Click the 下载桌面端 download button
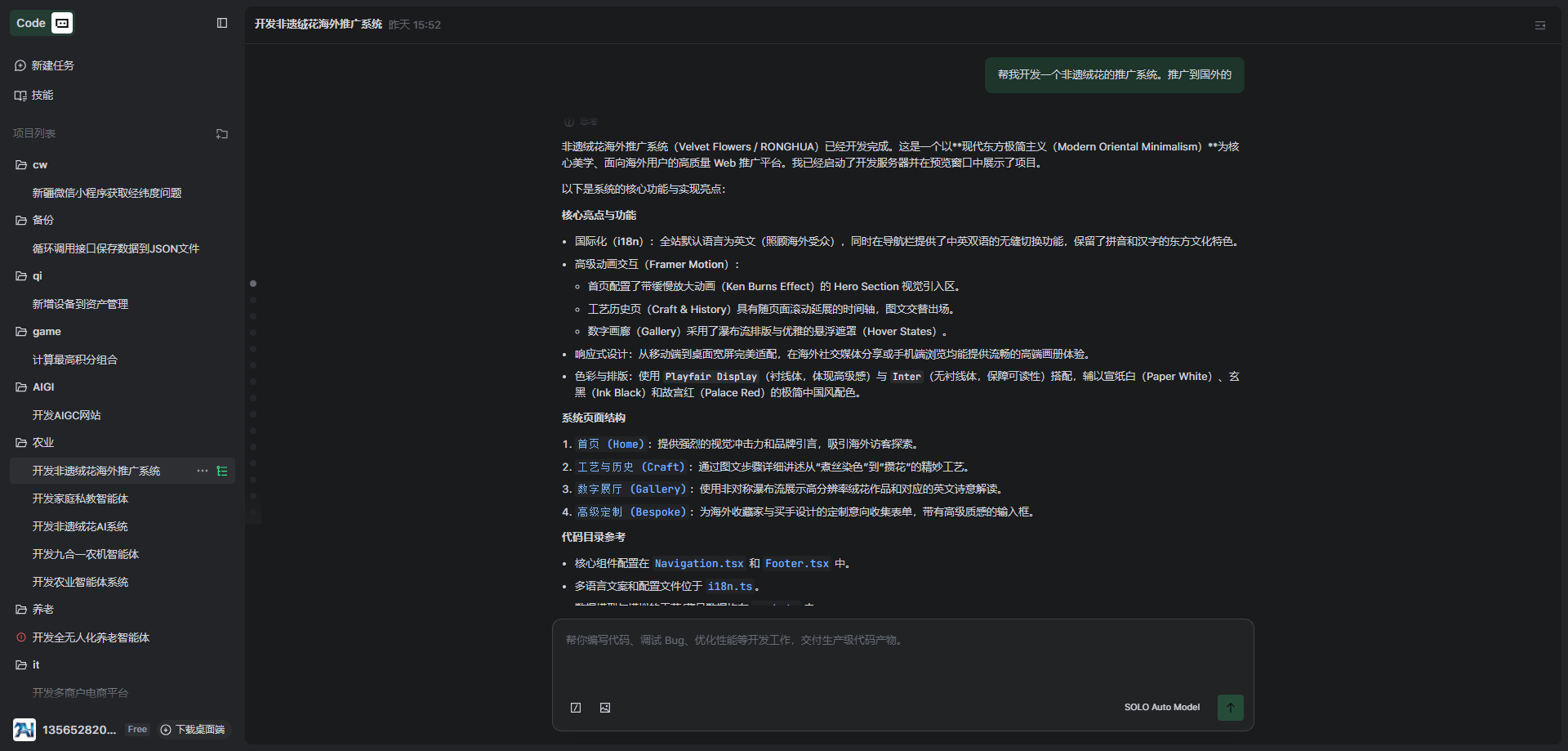Image resolution: width=1568 pixels, height=751 pixels. click(x=193, y=730)
